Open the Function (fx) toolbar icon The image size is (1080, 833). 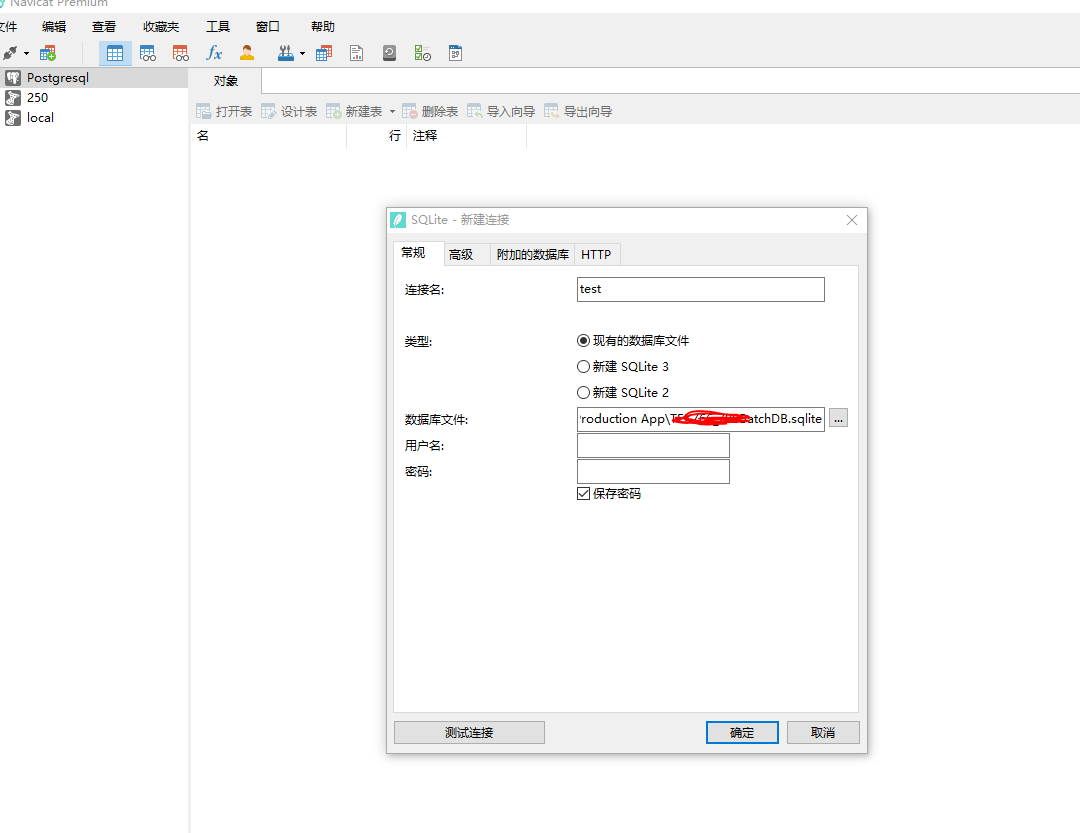[214, 53]
